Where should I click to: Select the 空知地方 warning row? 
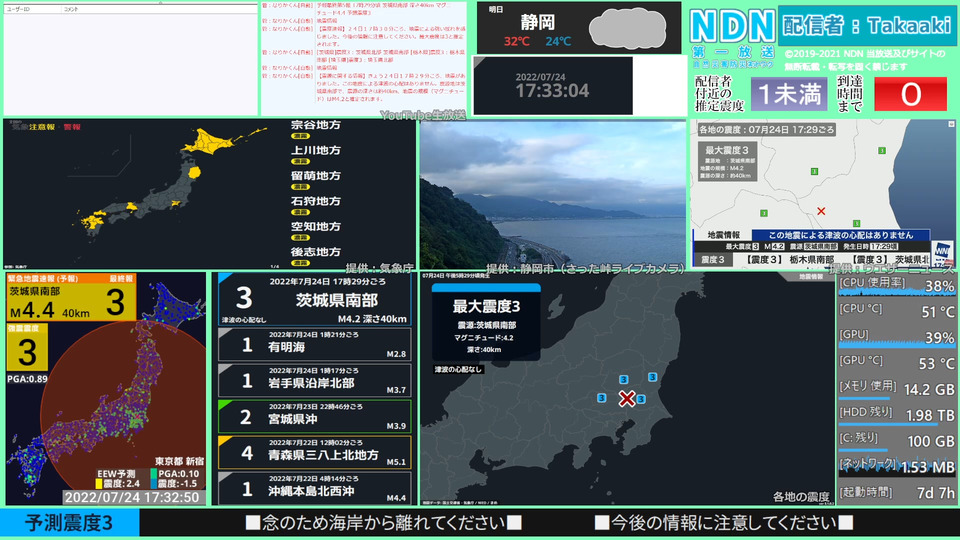tap(316, 231)
